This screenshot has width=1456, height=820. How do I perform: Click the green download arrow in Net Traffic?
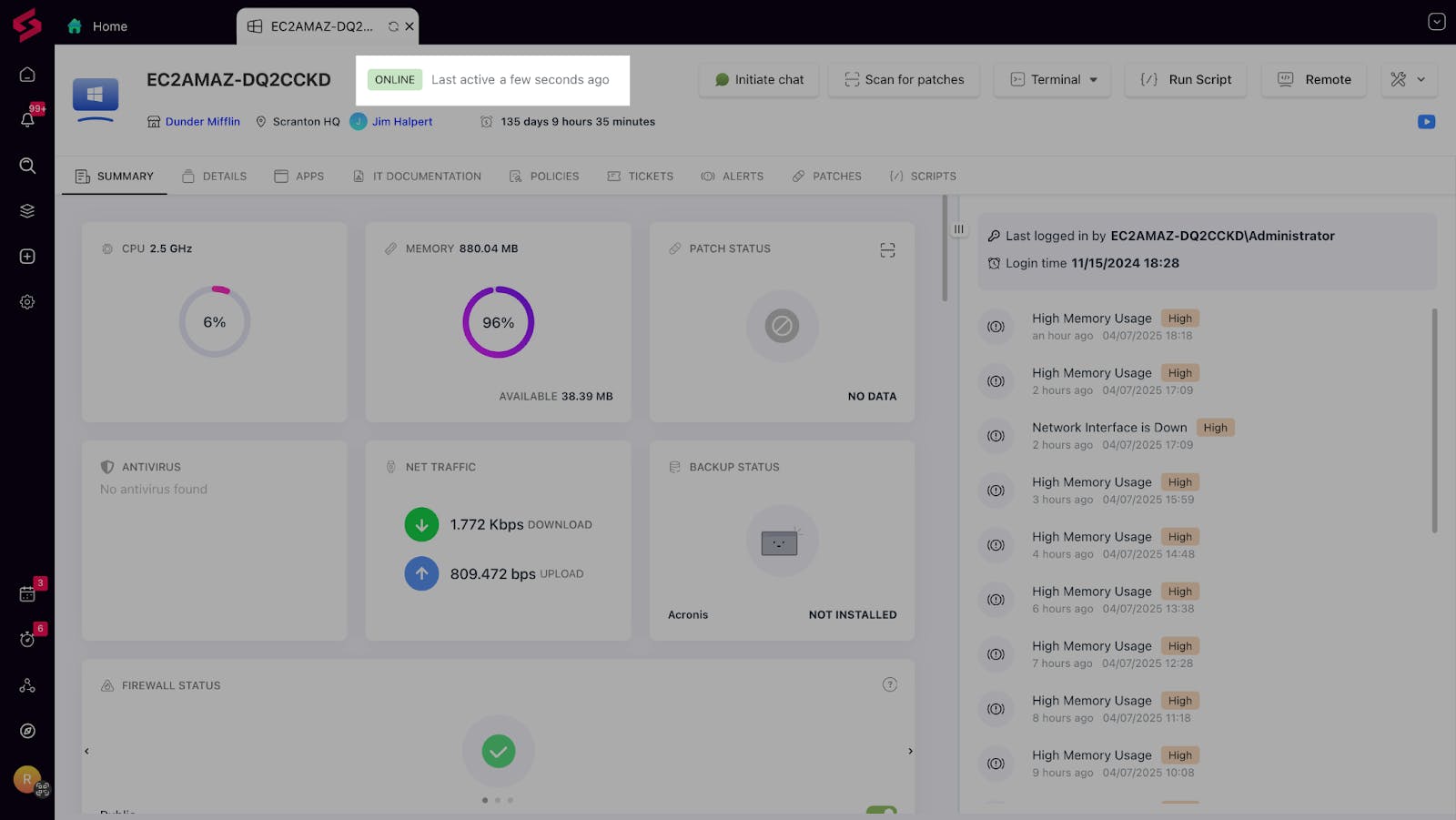pyautogui.click(x=421, y=524)
